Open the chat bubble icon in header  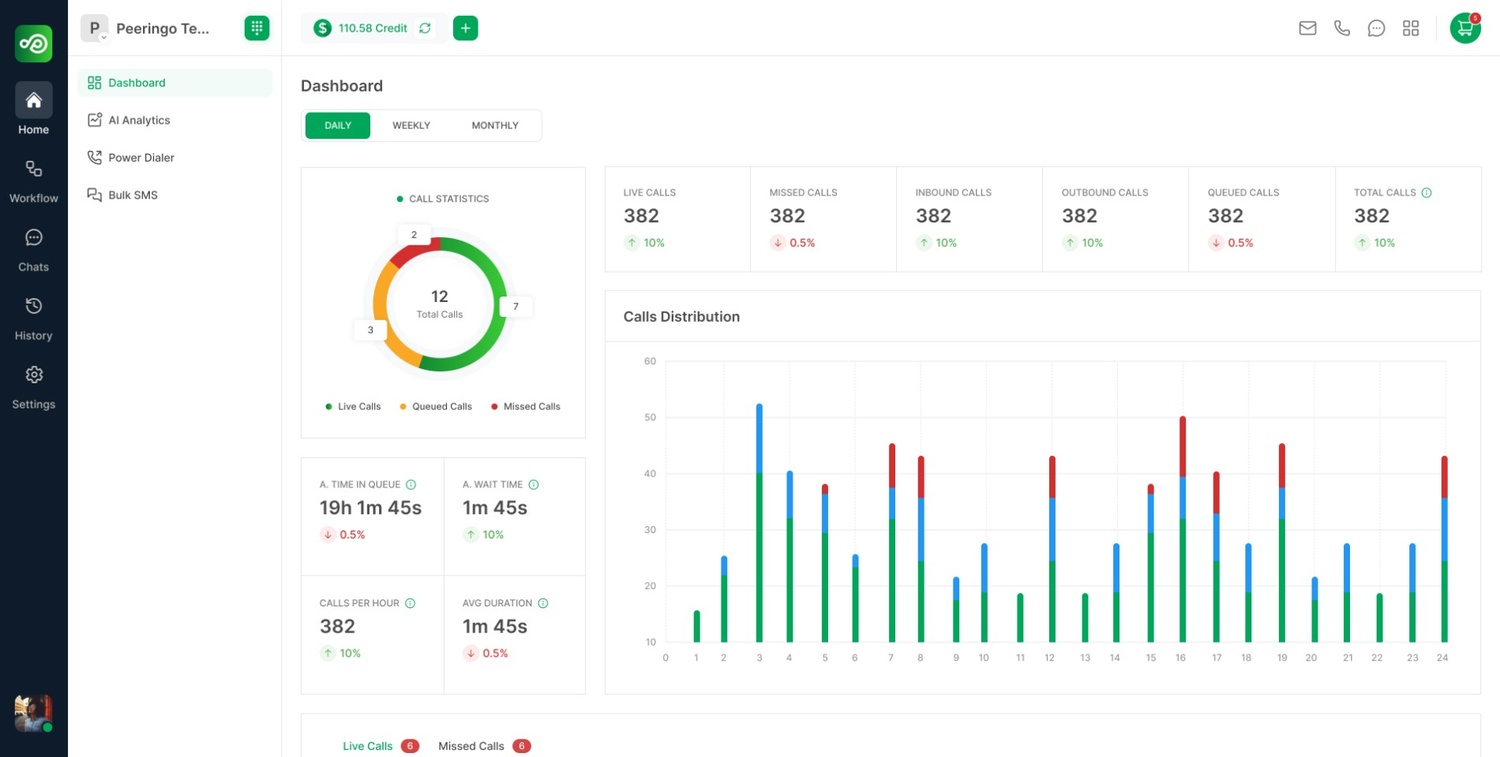pyautogui.click(x=1376, y=28)
